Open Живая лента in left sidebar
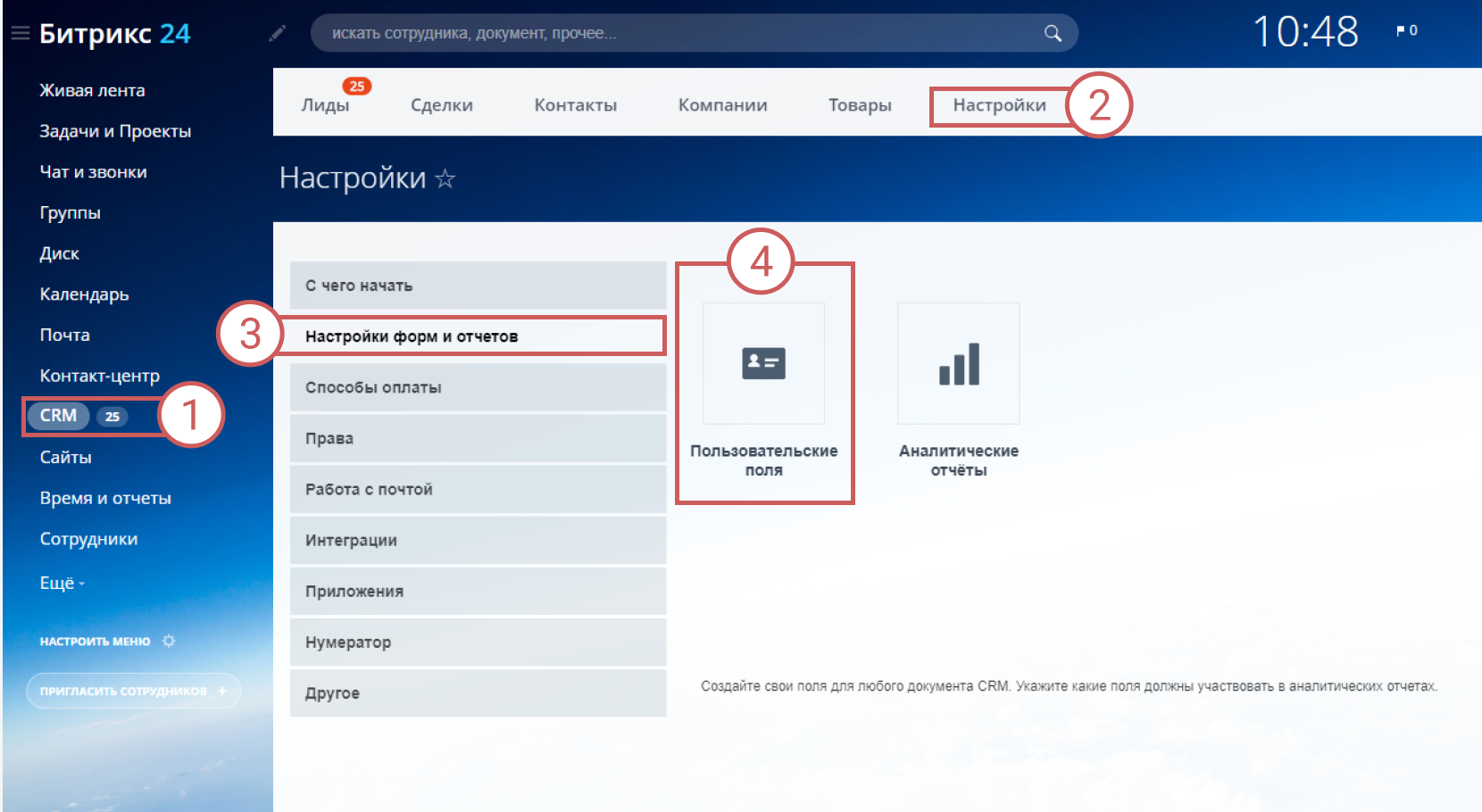The height and width of the screenshot is (812, 1482). tap(92, 90)
